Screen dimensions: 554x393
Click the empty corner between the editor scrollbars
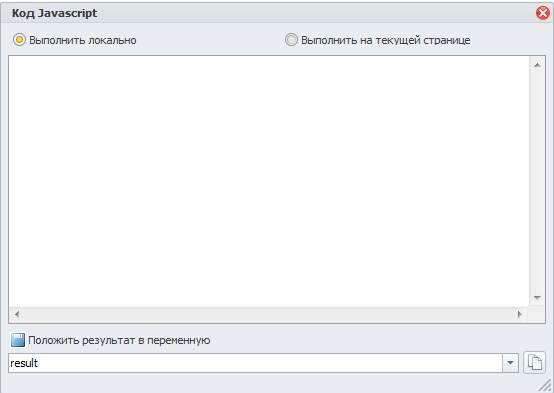537,315
